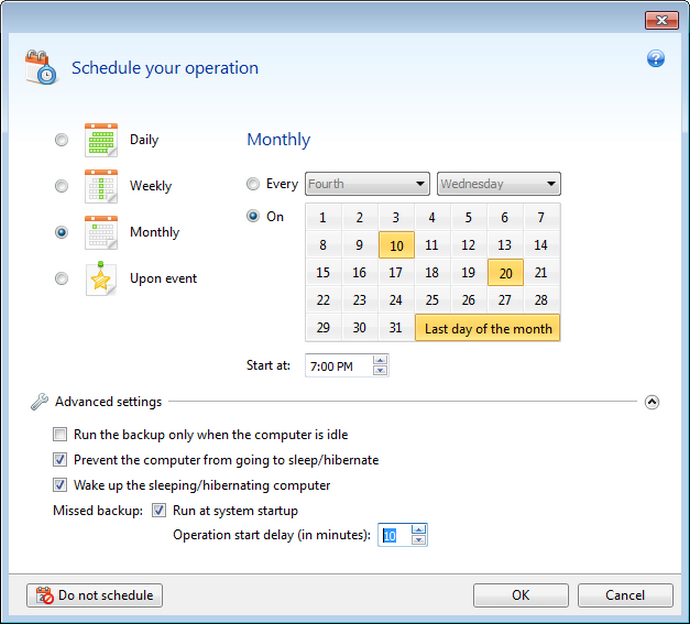Click the Advanced settings wrench icon
The image size is (690, 624).
point(39,402)
